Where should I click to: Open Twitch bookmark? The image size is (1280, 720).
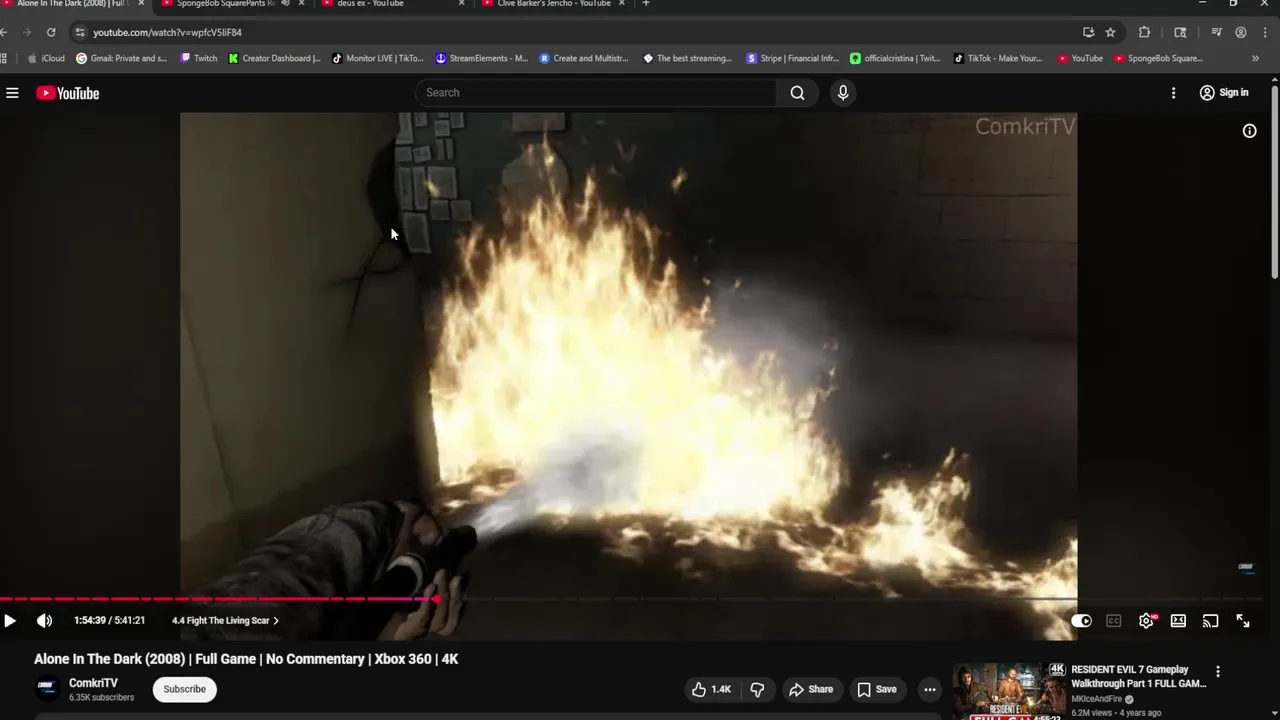tap(198, 59)
